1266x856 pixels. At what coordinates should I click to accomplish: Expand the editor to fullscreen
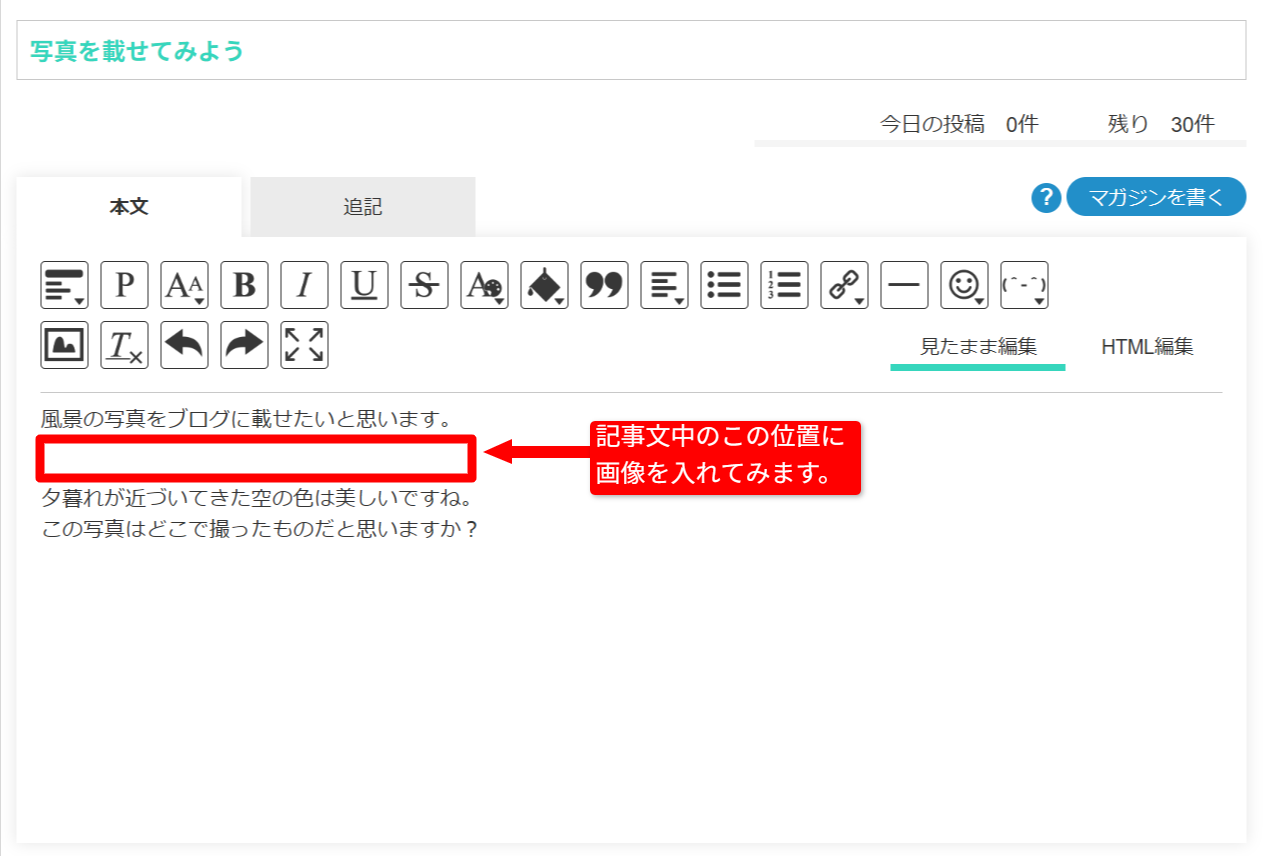pos(305,345)
